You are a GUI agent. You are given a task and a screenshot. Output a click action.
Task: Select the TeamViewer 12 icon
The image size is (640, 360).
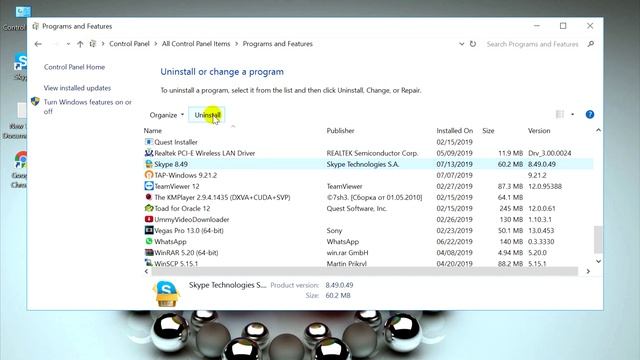(149, 186)
